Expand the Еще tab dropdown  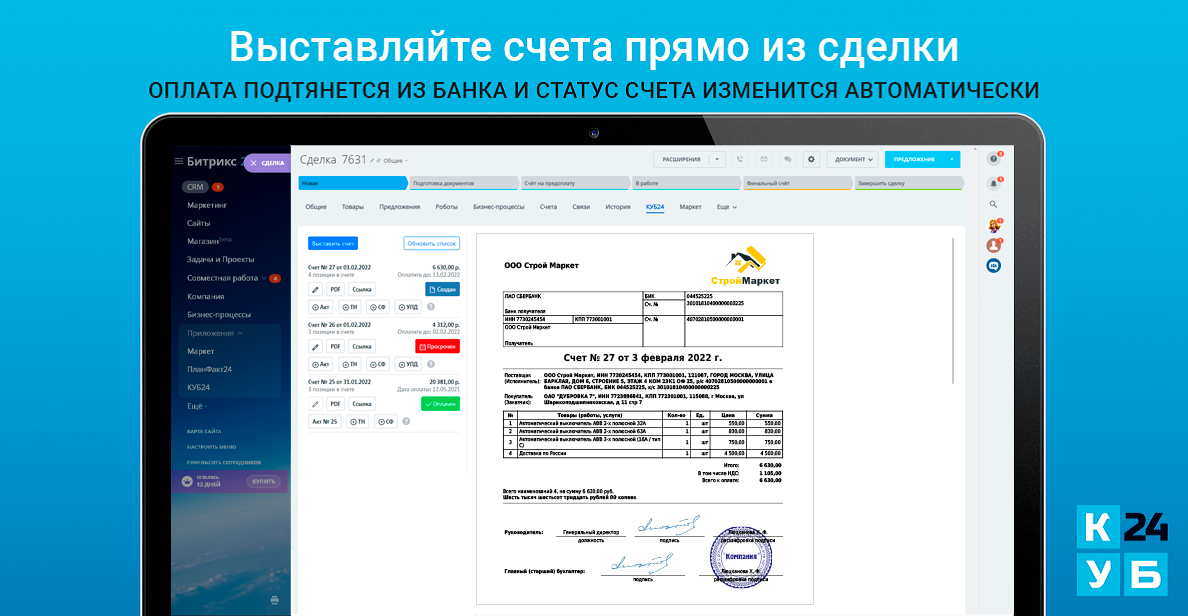point(727,207)
